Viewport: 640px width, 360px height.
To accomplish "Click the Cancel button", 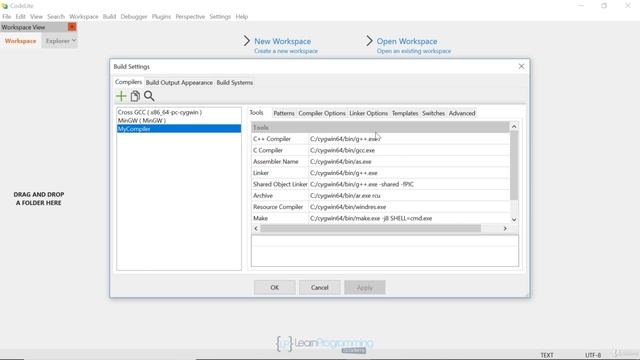I will tap(320, 287).
